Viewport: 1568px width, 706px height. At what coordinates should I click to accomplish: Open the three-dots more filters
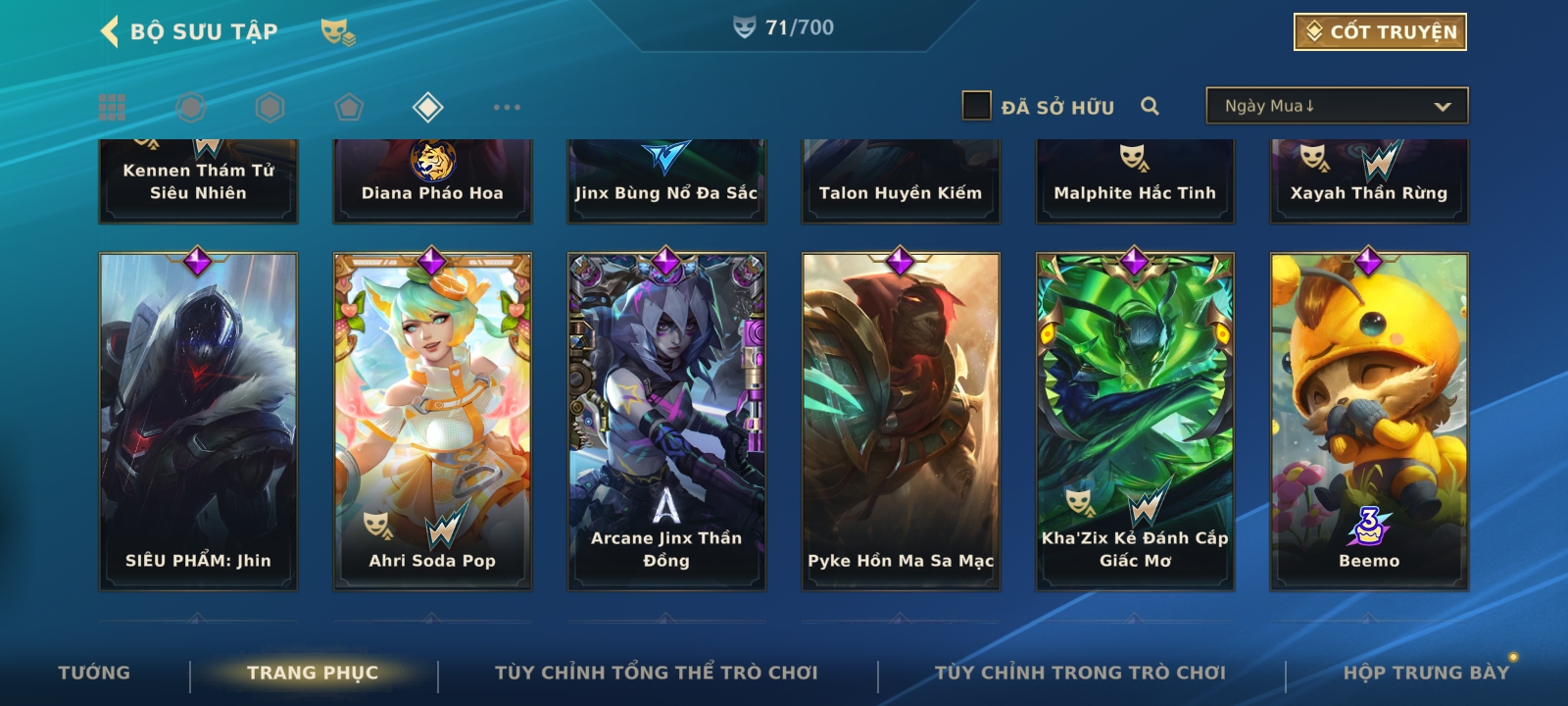(507, 107)
